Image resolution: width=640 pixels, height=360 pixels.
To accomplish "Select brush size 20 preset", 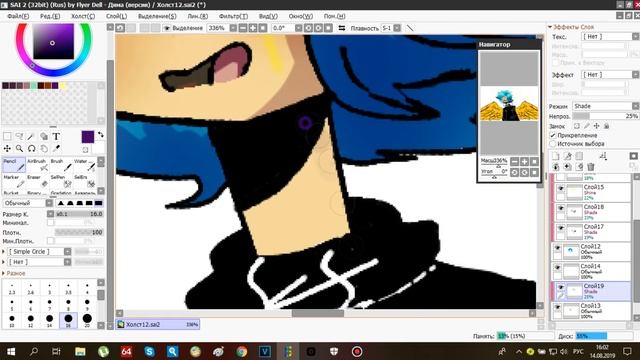I will click(87, 320).
